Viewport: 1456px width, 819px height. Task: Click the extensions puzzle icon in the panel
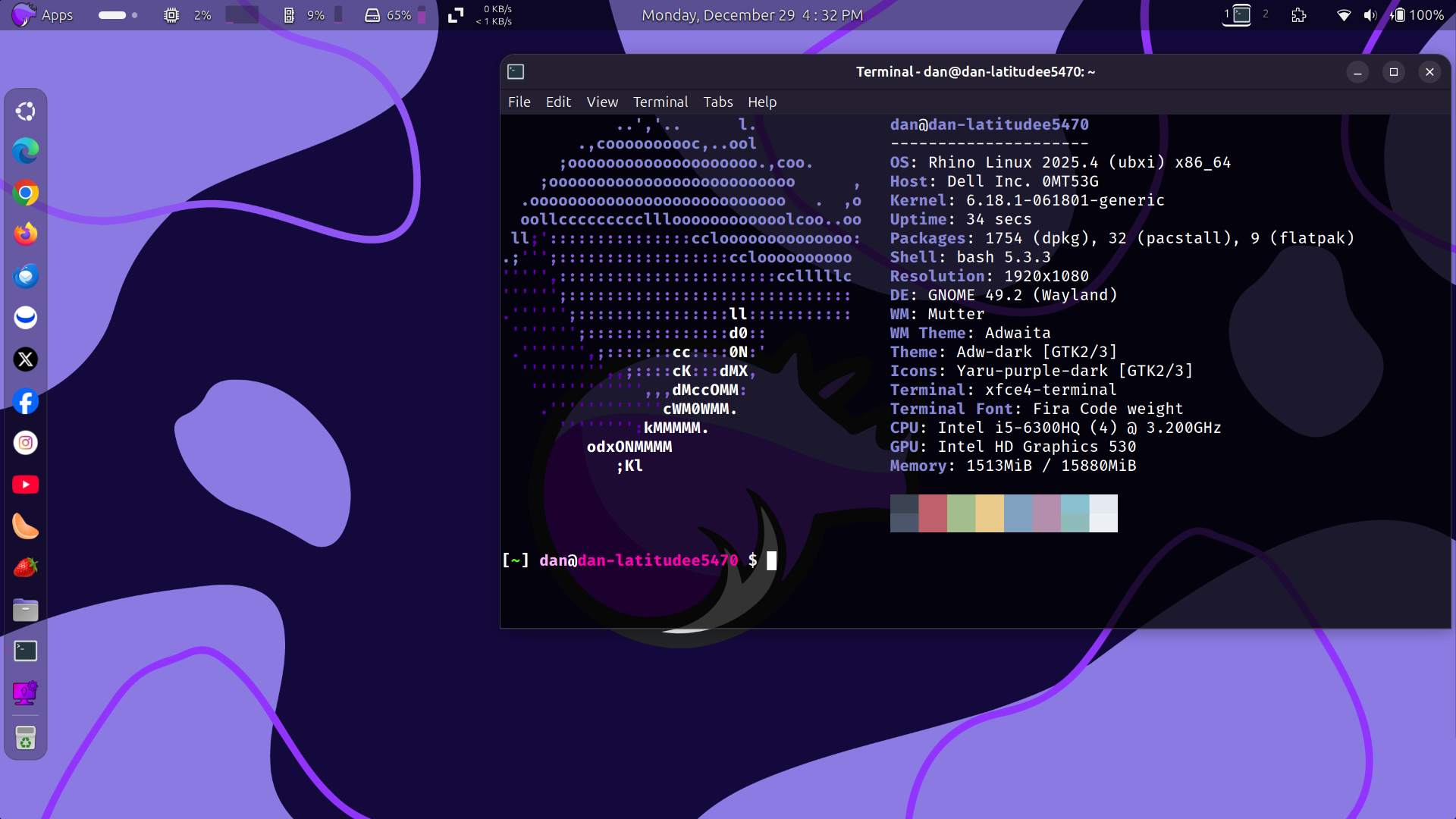[x=1299, y=14]
